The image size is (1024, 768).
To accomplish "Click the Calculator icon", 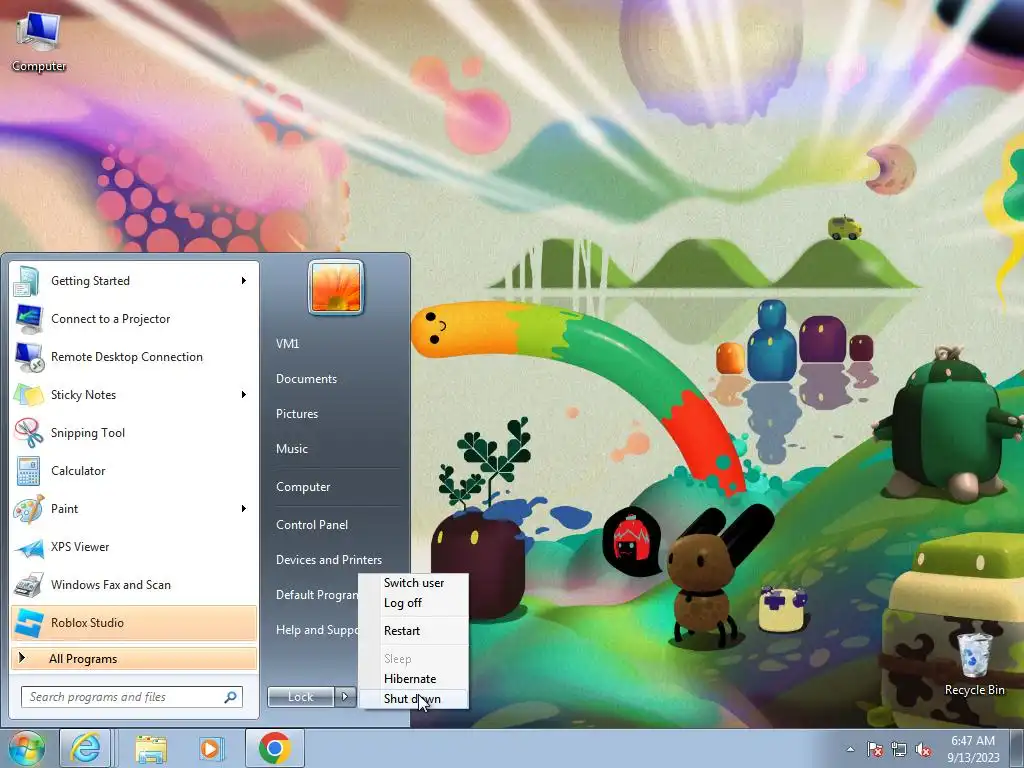I will (28, 470).
